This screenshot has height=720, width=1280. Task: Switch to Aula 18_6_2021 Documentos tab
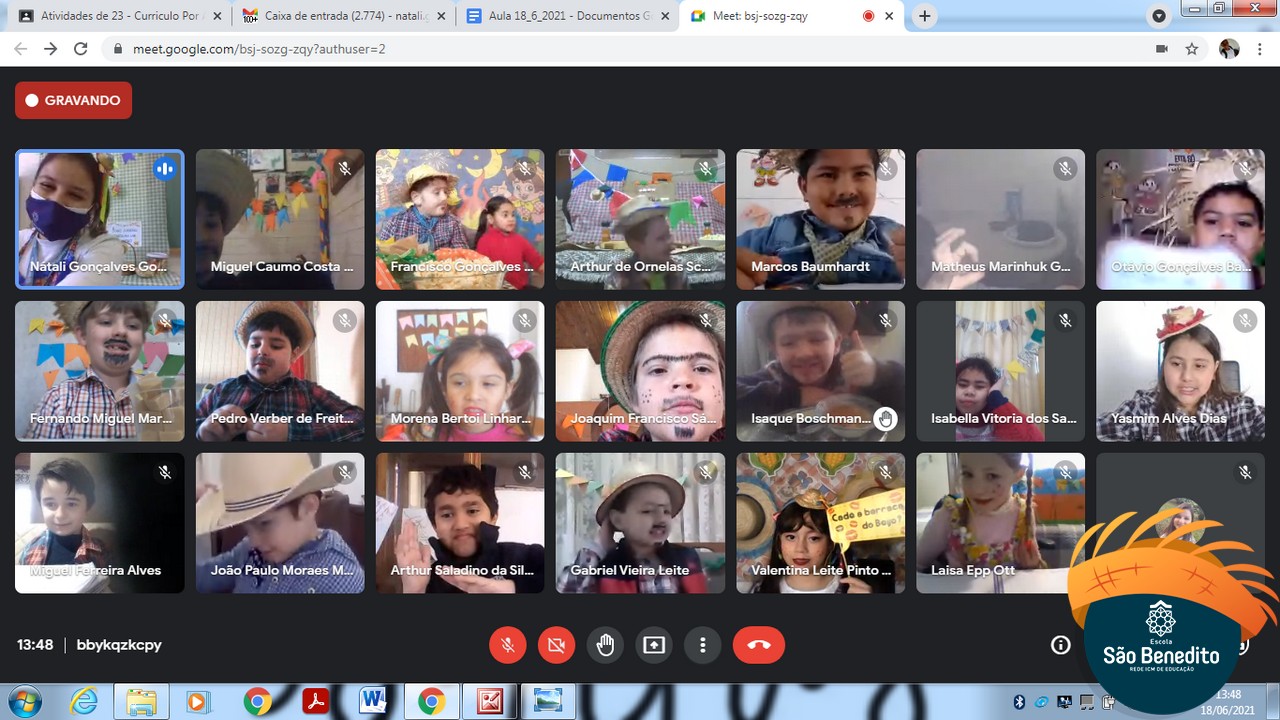coord(567,16)
